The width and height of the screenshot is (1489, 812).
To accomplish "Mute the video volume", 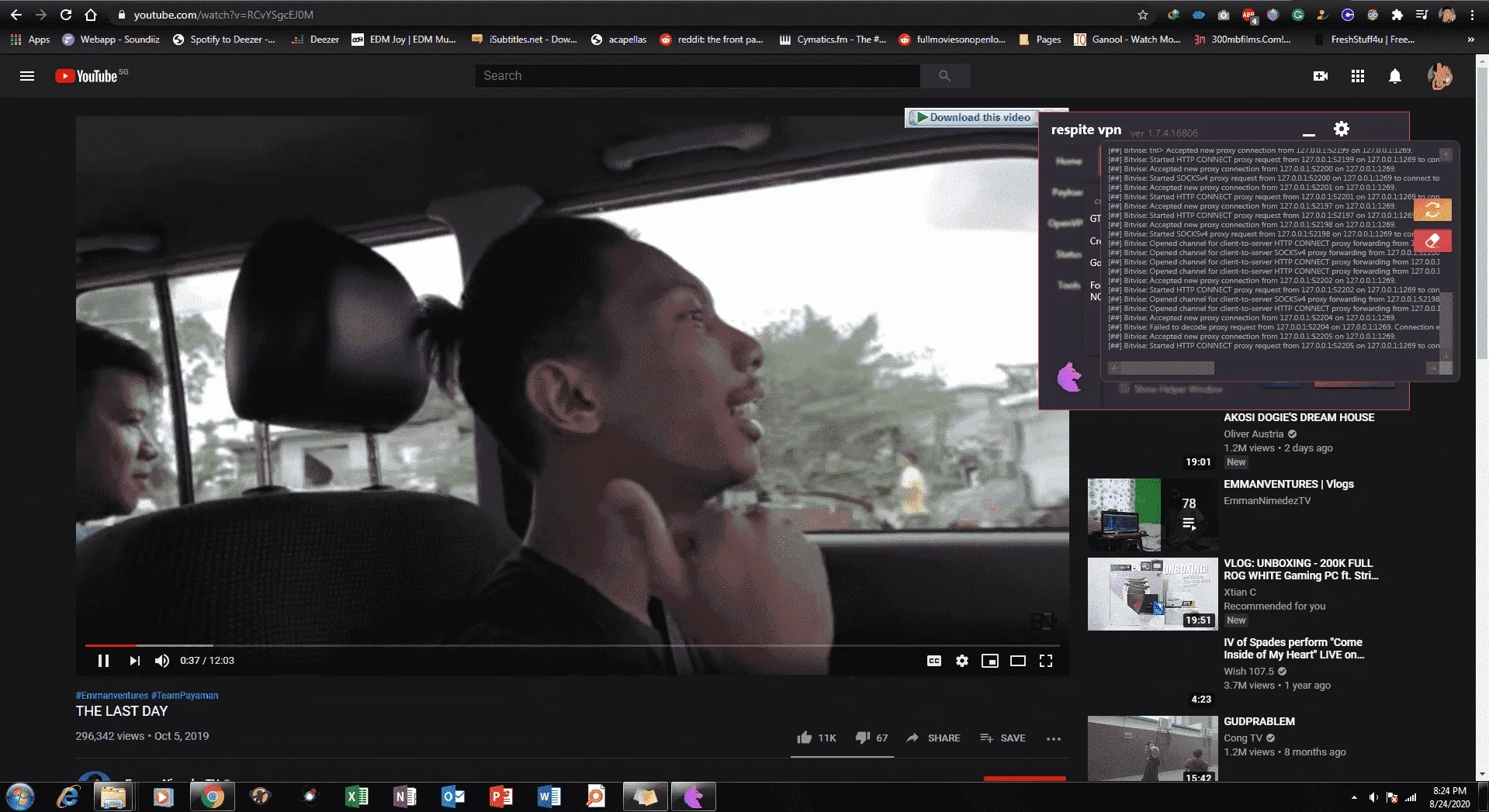I will 162,661.
